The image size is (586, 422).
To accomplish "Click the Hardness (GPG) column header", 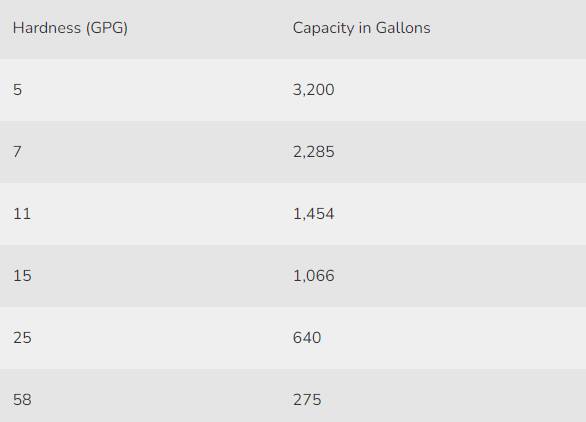I will click(x=70, y=28).
